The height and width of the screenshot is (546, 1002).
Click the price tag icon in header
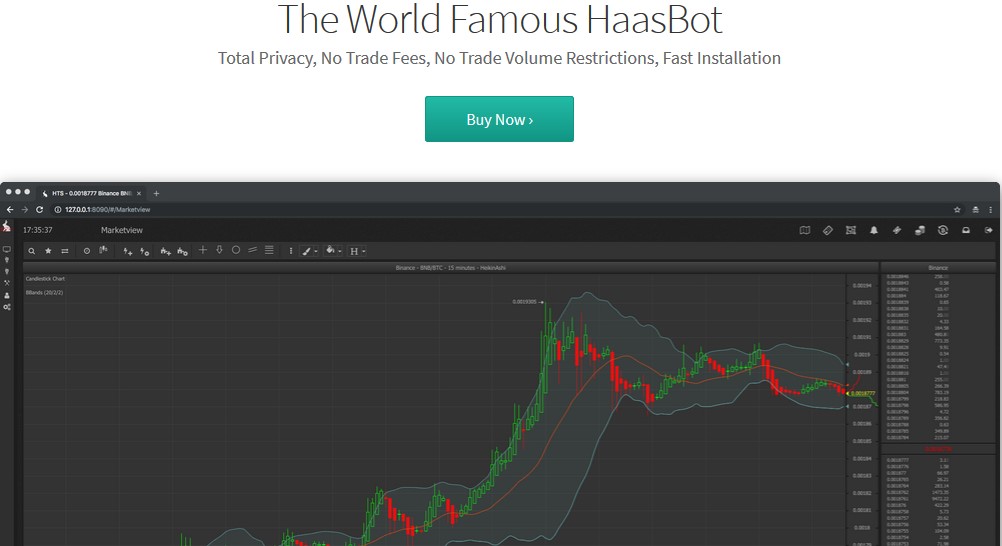tap(828, 230)
